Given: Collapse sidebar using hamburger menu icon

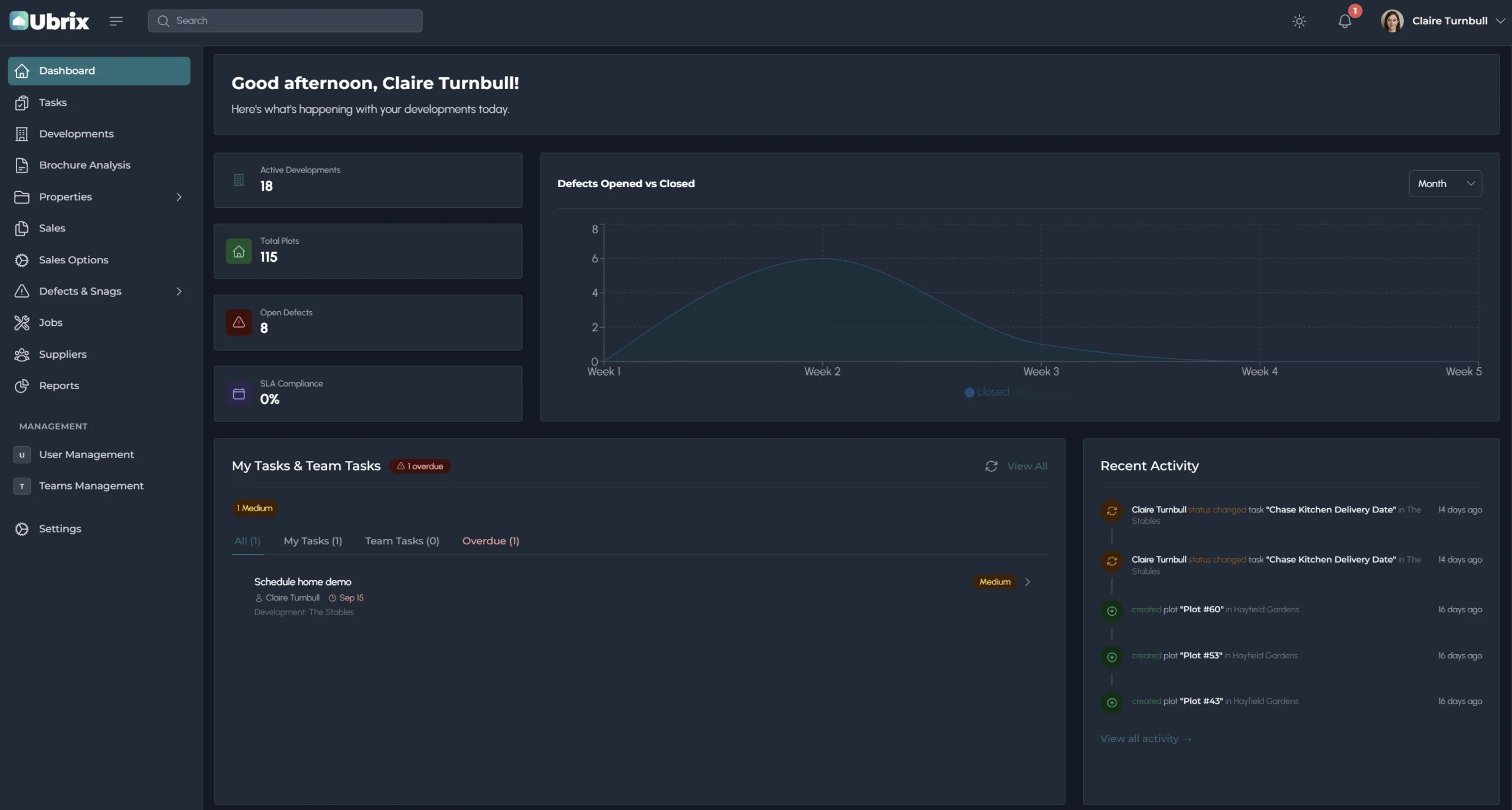Looking at the screenshot, I should (116, 21).
